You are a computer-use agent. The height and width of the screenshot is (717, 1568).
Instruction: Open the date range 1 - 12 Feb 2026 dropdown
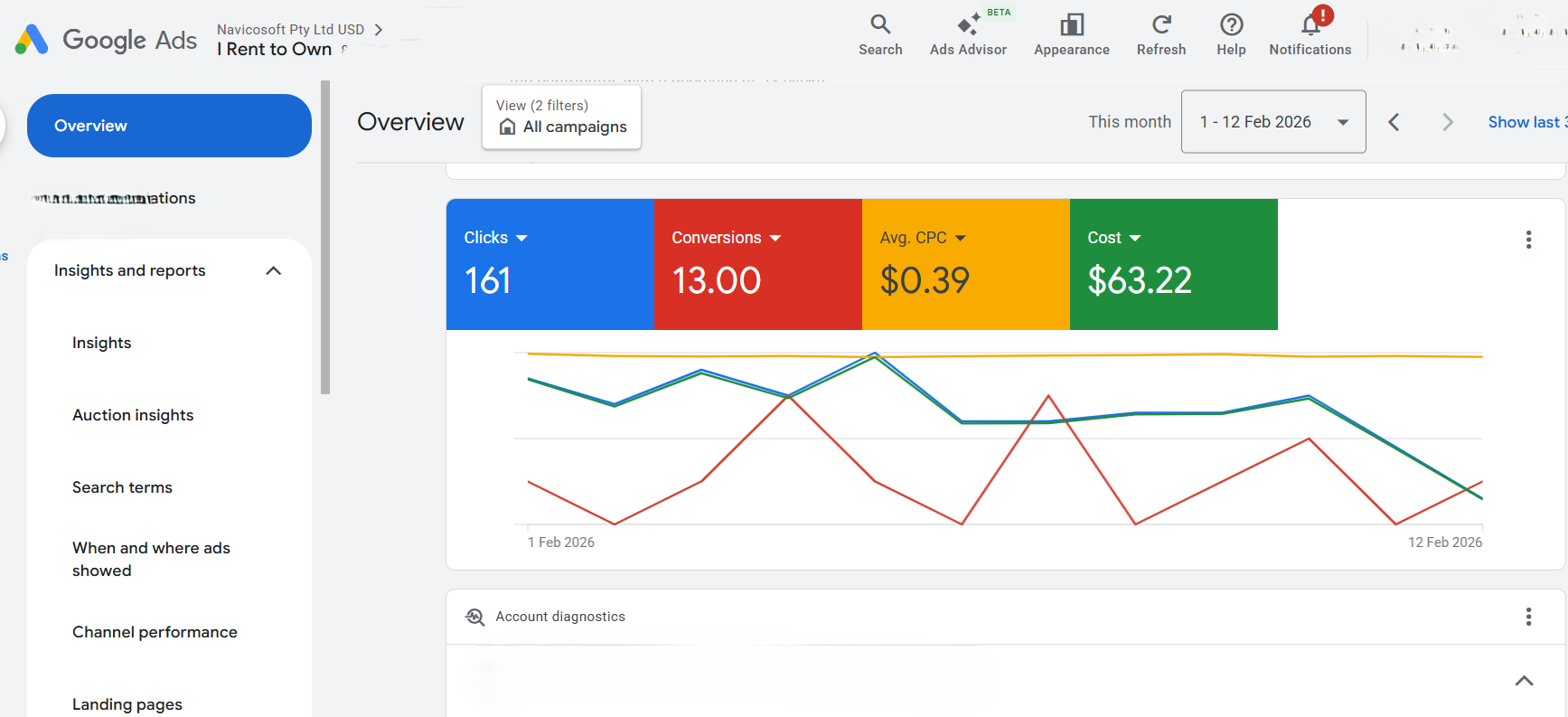coord(1272,122)
